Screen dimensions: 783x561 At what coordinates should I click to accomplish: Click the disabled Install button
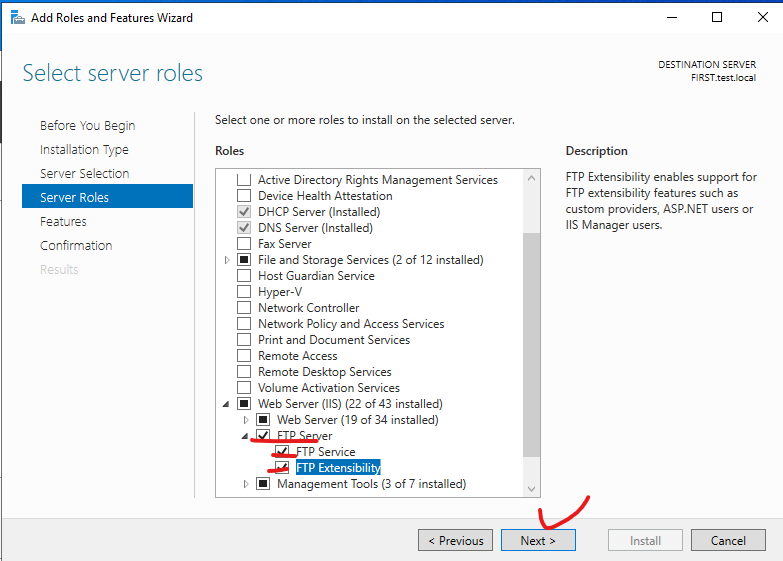(x=645, y=541)
